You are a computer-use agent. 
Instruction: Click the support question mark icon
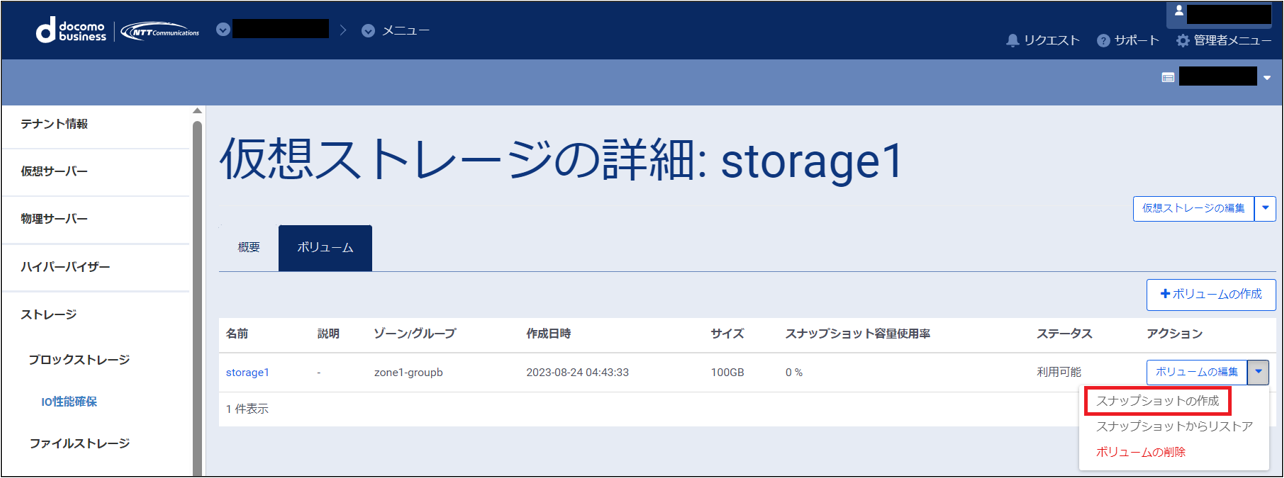click(1104, 41)
